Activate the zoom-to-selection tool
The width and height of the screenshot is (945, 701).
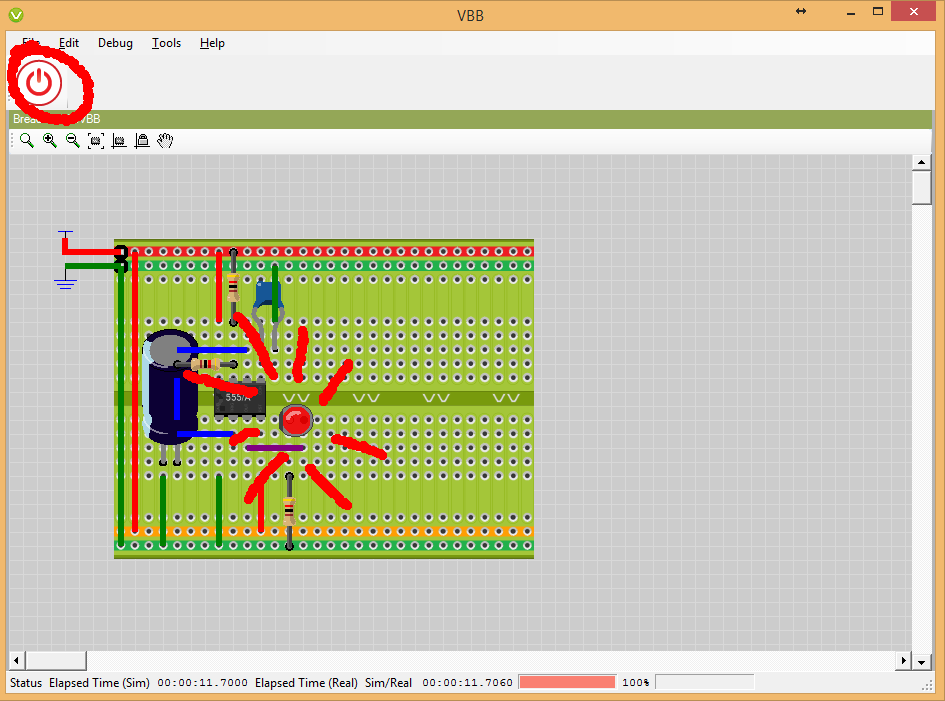tap(95, 140)
